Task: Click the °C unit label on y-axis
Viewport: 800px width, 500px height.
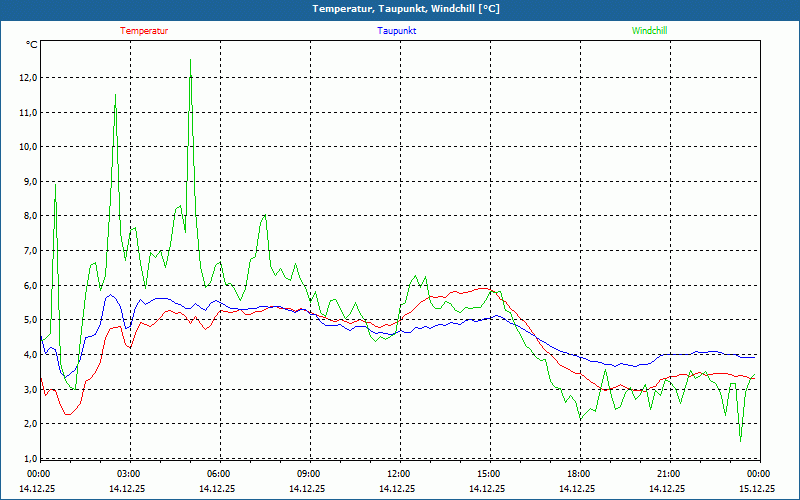Action: click(x=32, y=45)
